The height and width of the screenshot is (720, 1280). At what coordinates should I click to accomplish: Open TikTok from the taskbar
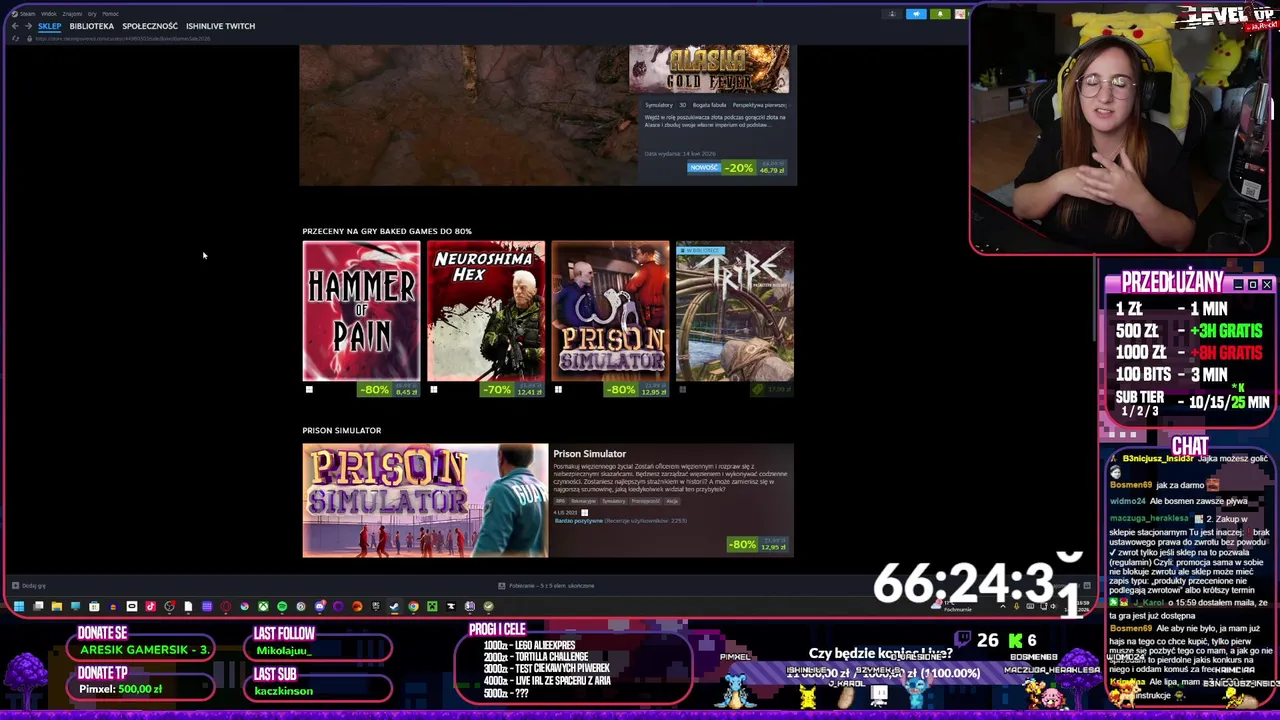point(150,606)
